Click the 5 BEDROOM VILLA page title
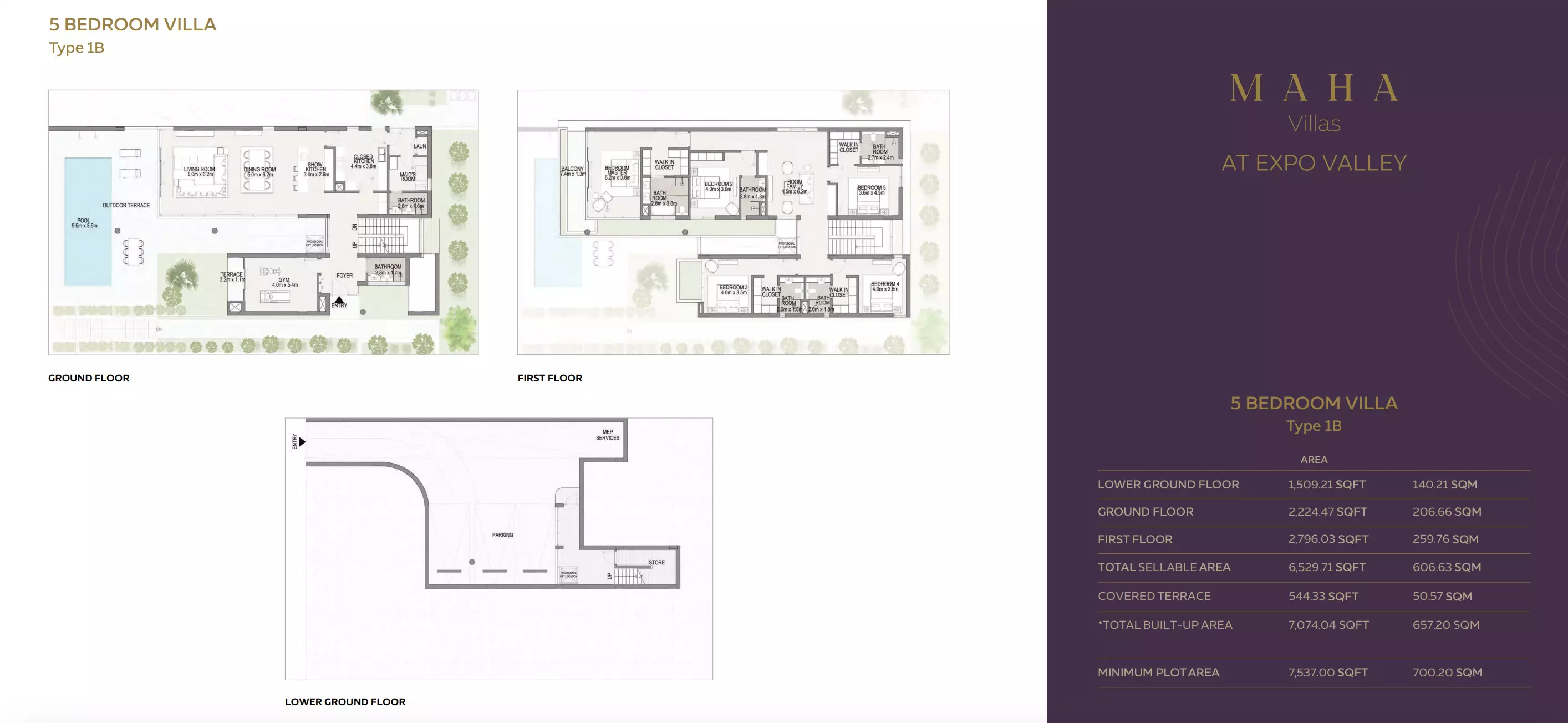Image resolution: width=1568 pixels, height=723 pixels. point(132,24)
